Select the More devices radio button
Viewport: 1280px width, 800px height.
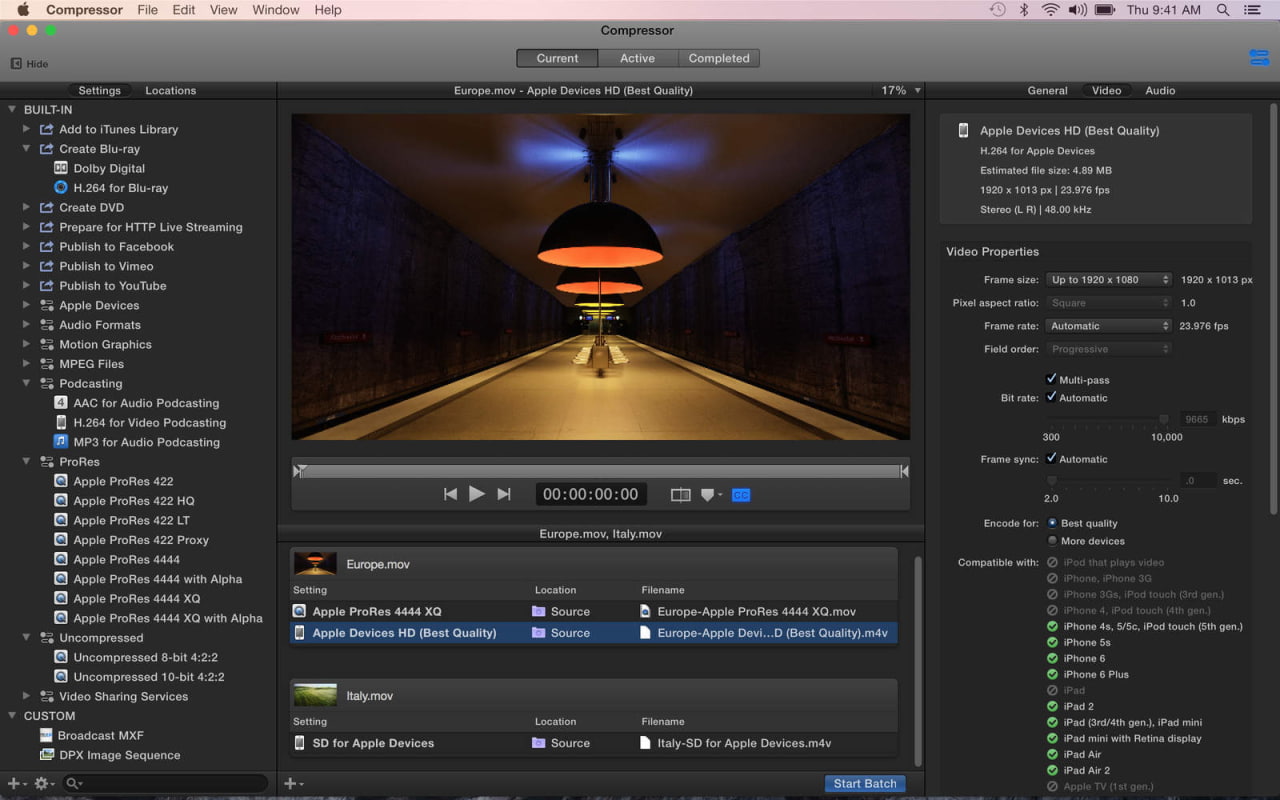(1052, 541)
